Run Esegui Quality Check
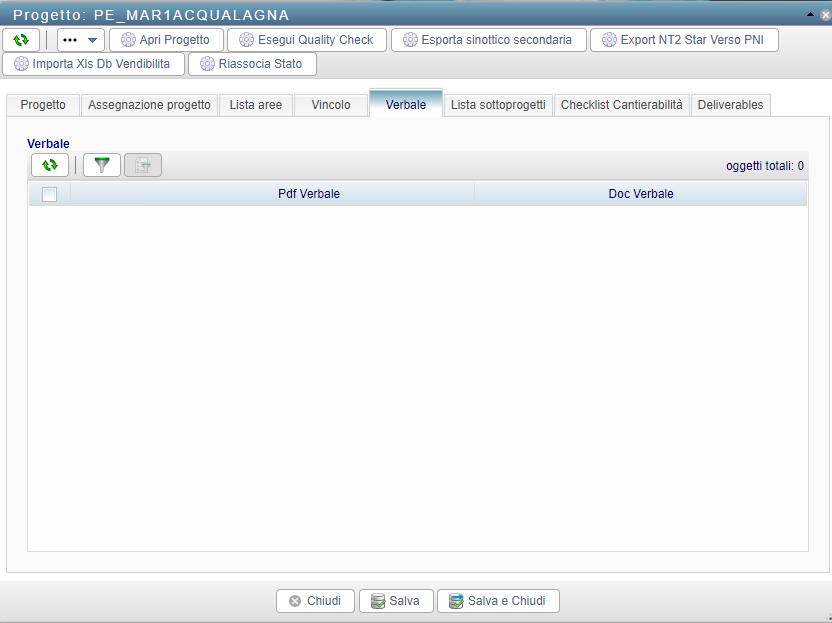This screenshot has width=832, height=623. (x=307, y=40)
